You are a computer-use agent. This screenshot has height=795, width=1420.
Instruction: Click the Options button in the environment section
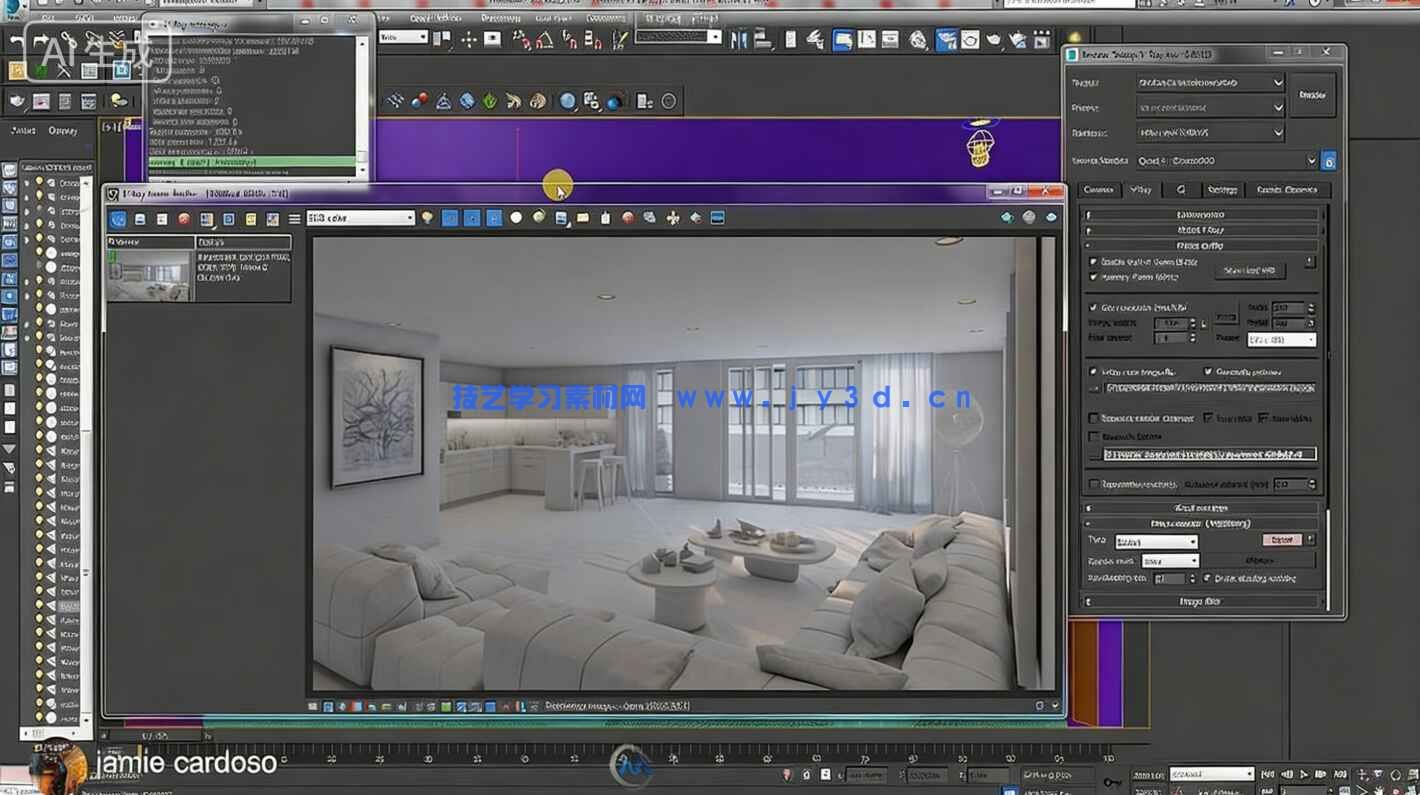pos(1259,561)
